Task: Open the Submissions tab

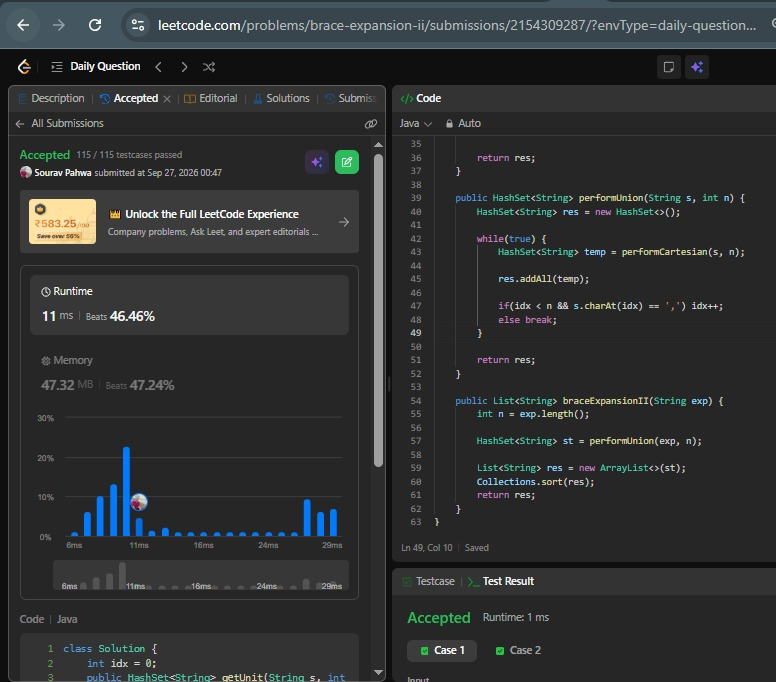Action: (x=351, y=98)
